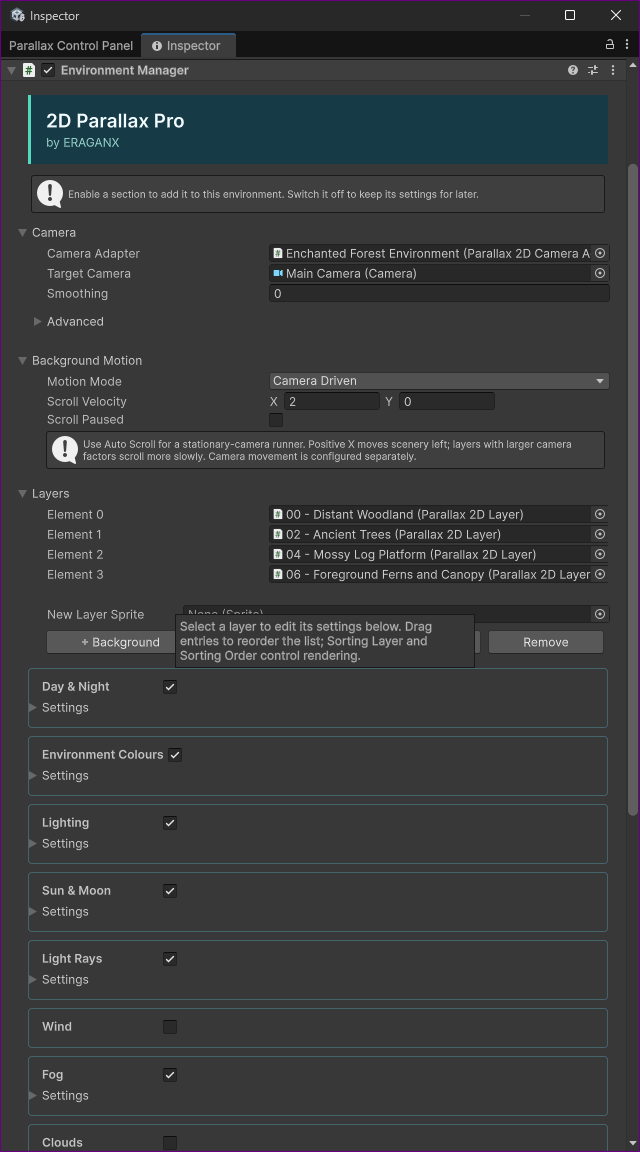Edit Scroll Velocity Y field
The width and height of the screenshot is (640, 1152).
[x=447, y=402]
